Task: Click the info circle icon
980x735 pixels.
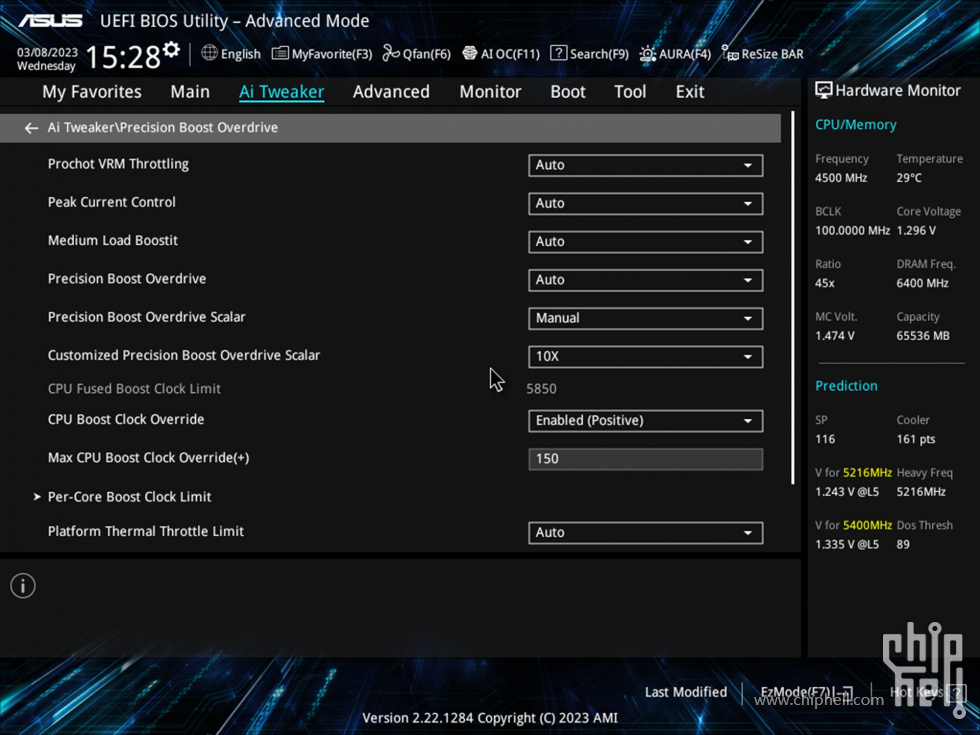Action: (x=23, y=586)
